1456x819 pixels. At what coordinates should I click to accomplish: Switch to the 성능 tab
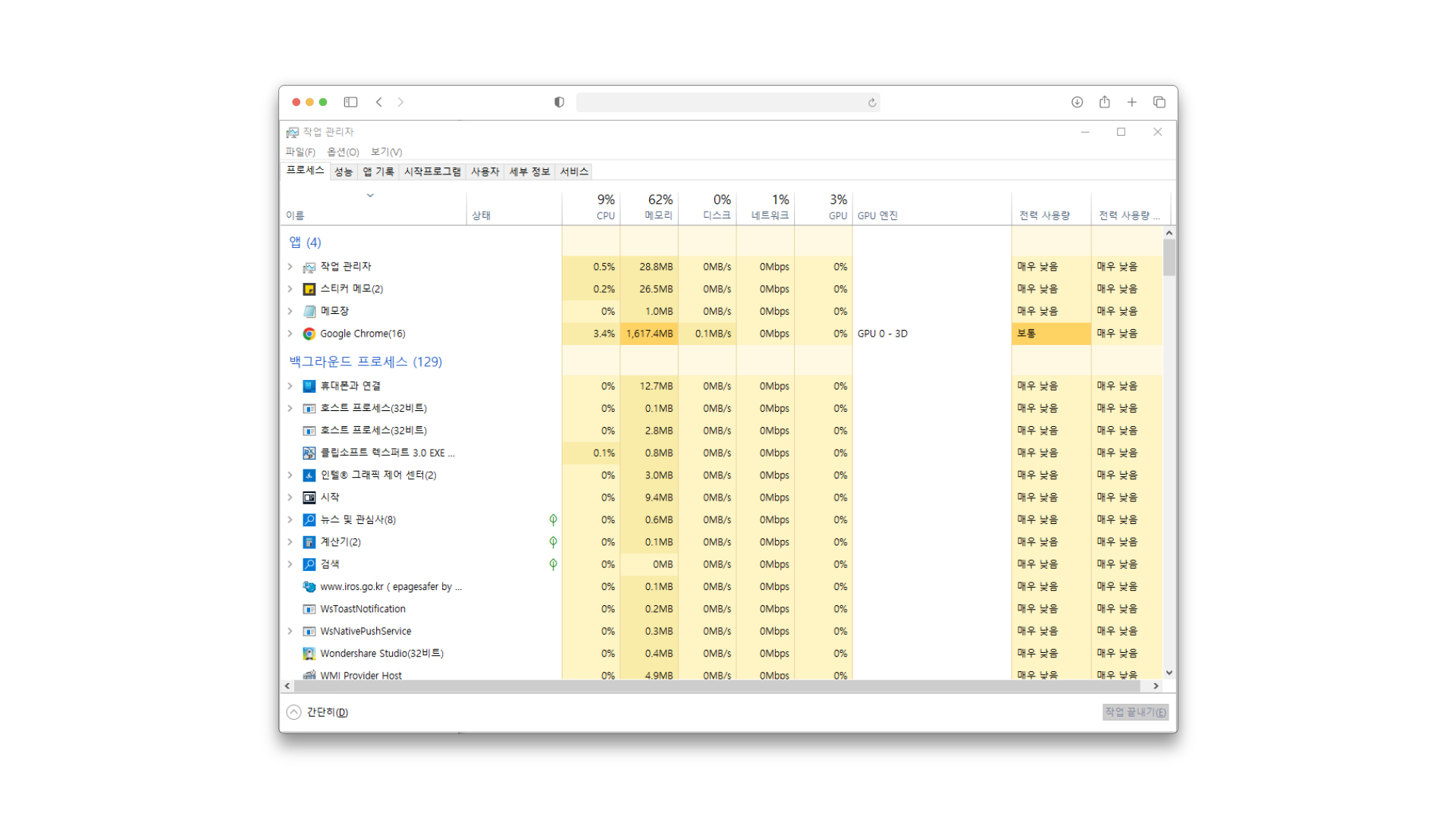pos(344,172)
